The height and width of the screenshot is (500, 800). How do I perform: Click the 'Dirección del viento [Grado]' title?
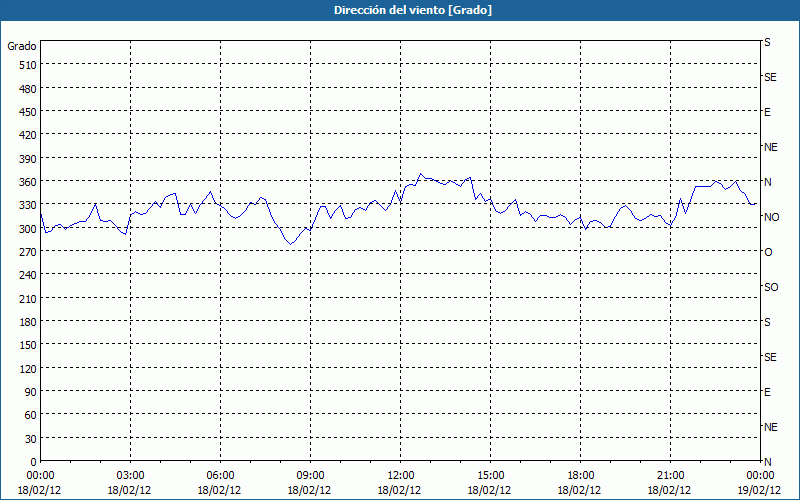413,10
